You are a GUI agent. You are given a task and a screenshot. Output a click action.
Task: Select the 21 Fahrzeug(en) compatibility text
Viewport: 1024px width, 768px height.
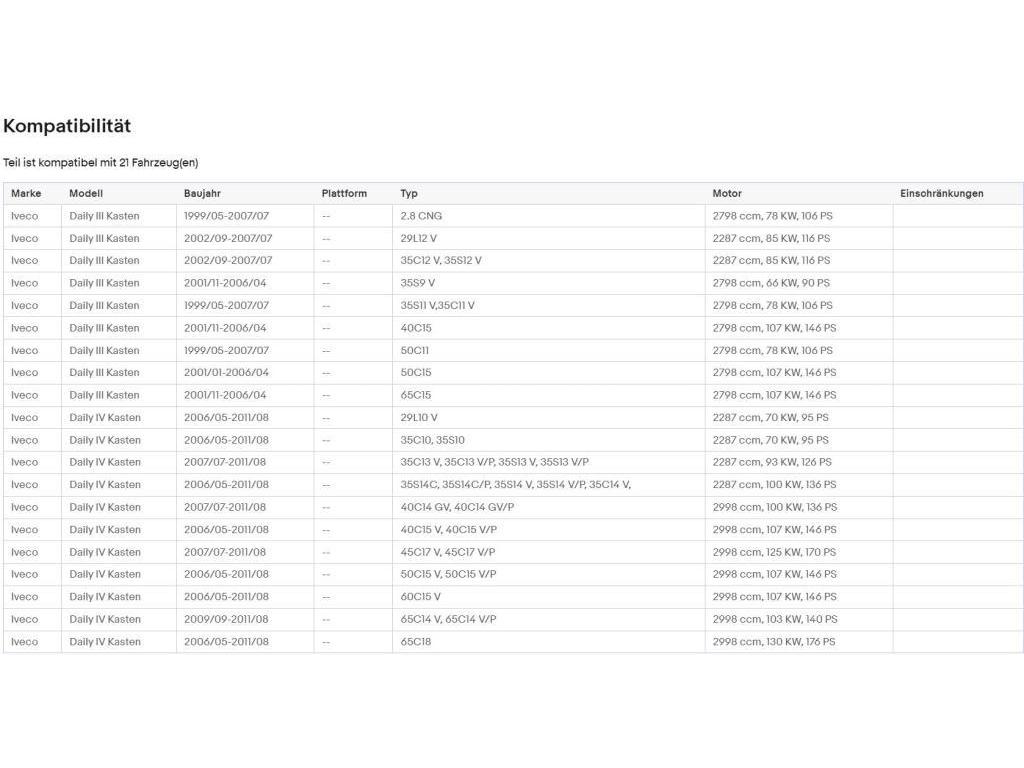pos(159,163)
